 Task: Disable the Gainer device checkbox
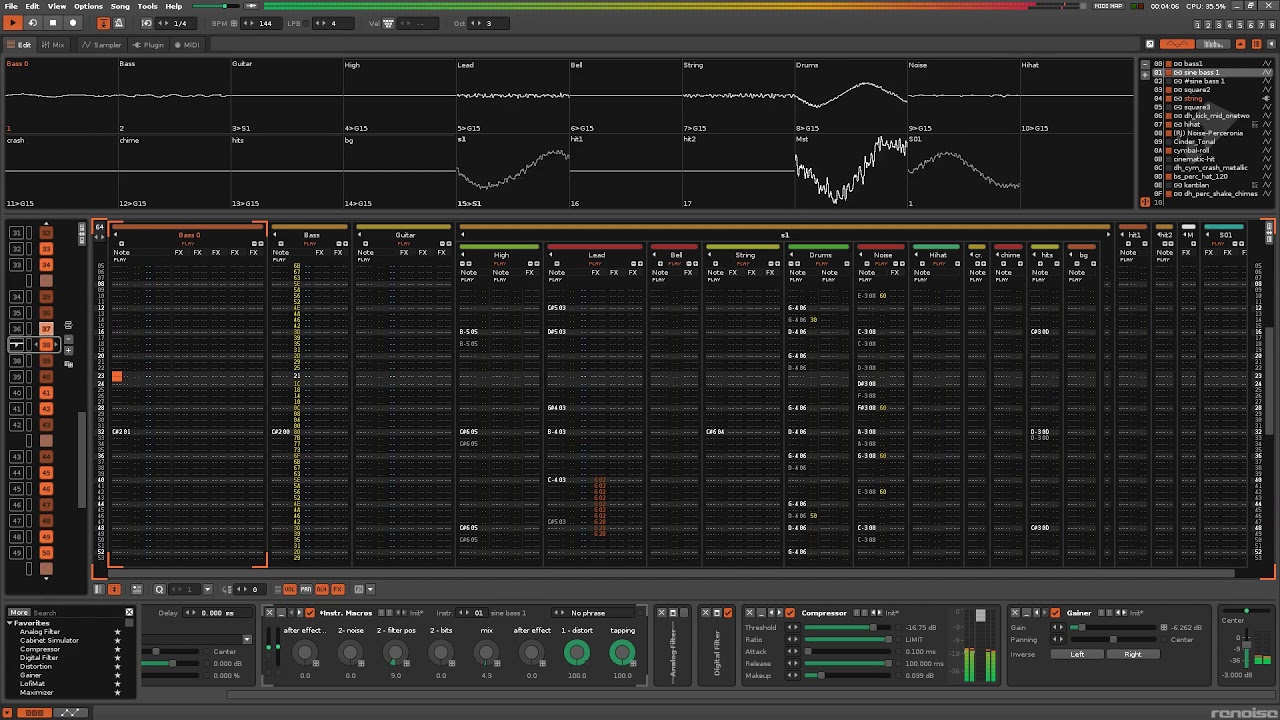click(x=1055, y=612)
